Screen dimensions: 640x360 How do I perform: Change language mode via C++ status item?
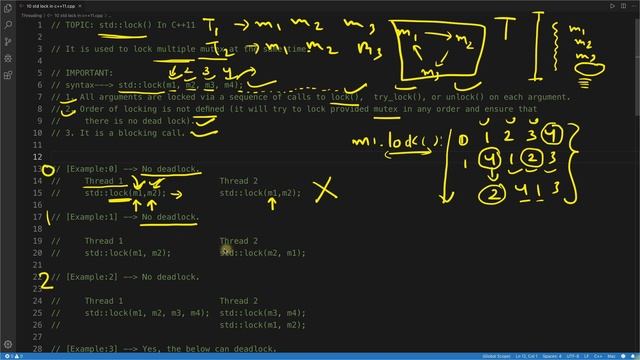click(x=598, y=356)
